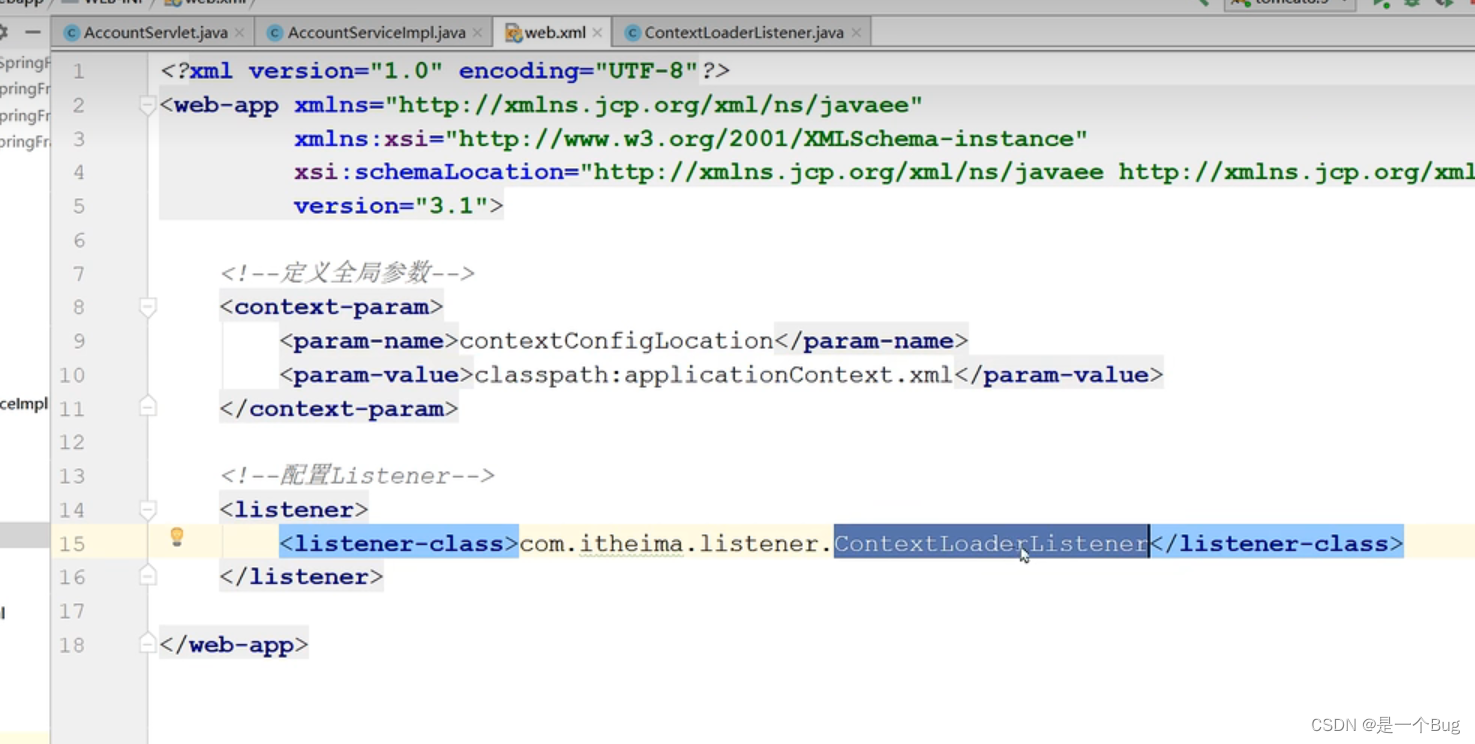
Task: Collapse the listener fold marker on line 14
Action: 147,509
